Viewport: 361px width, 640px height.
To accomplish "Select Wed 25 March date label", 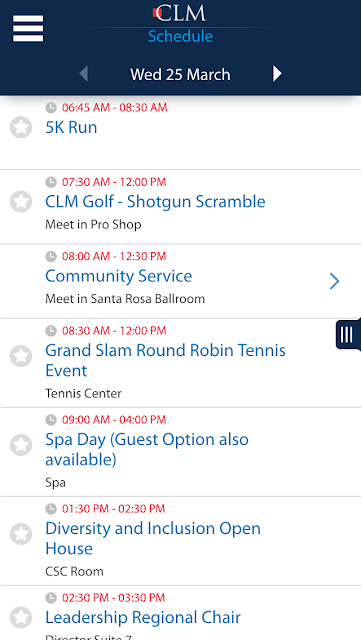I will [x=180, y=74].
